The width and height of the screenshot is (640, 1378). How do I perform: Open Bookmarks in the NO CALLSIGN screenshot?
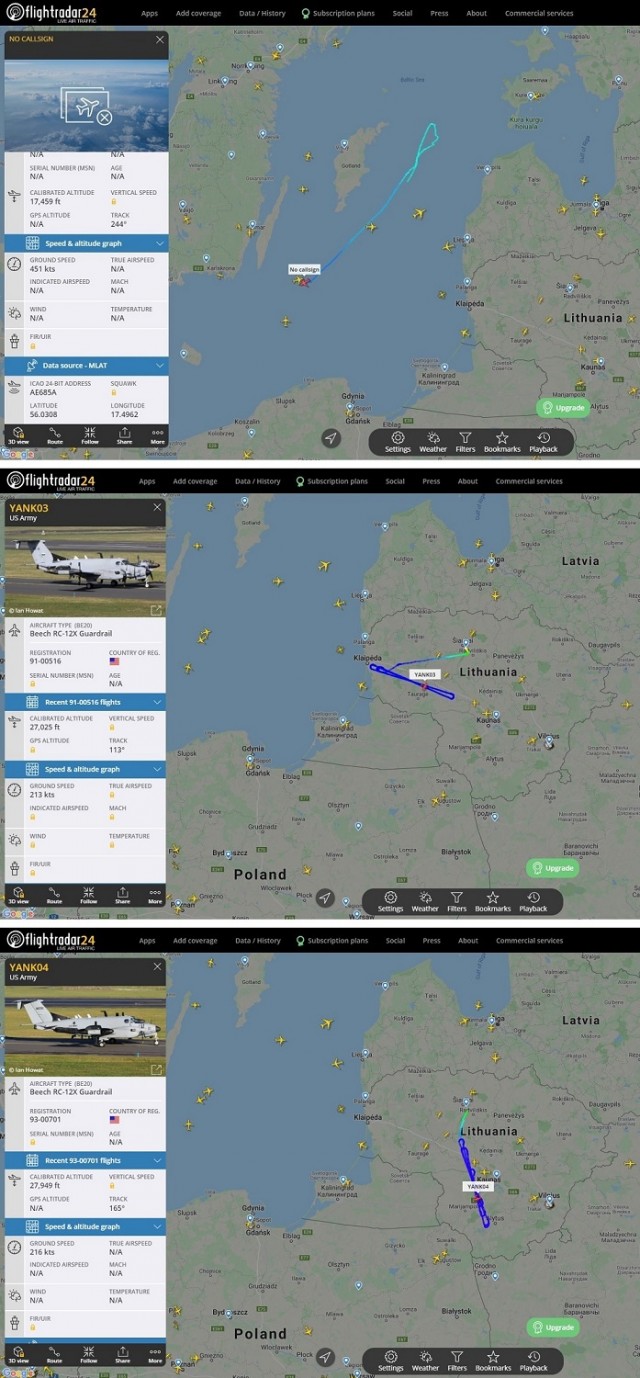pyautogui.click(x=502, y=442)
